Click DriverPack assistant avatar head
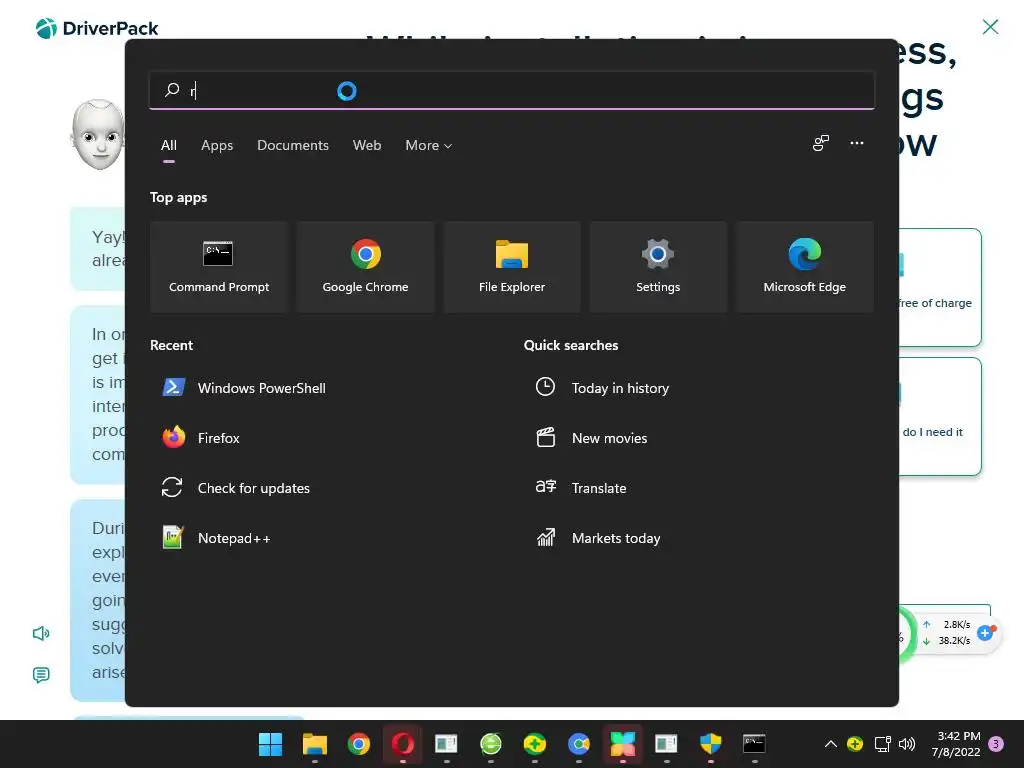The height and width of the screenshot is (768, 1024). [x=98, y=135]
